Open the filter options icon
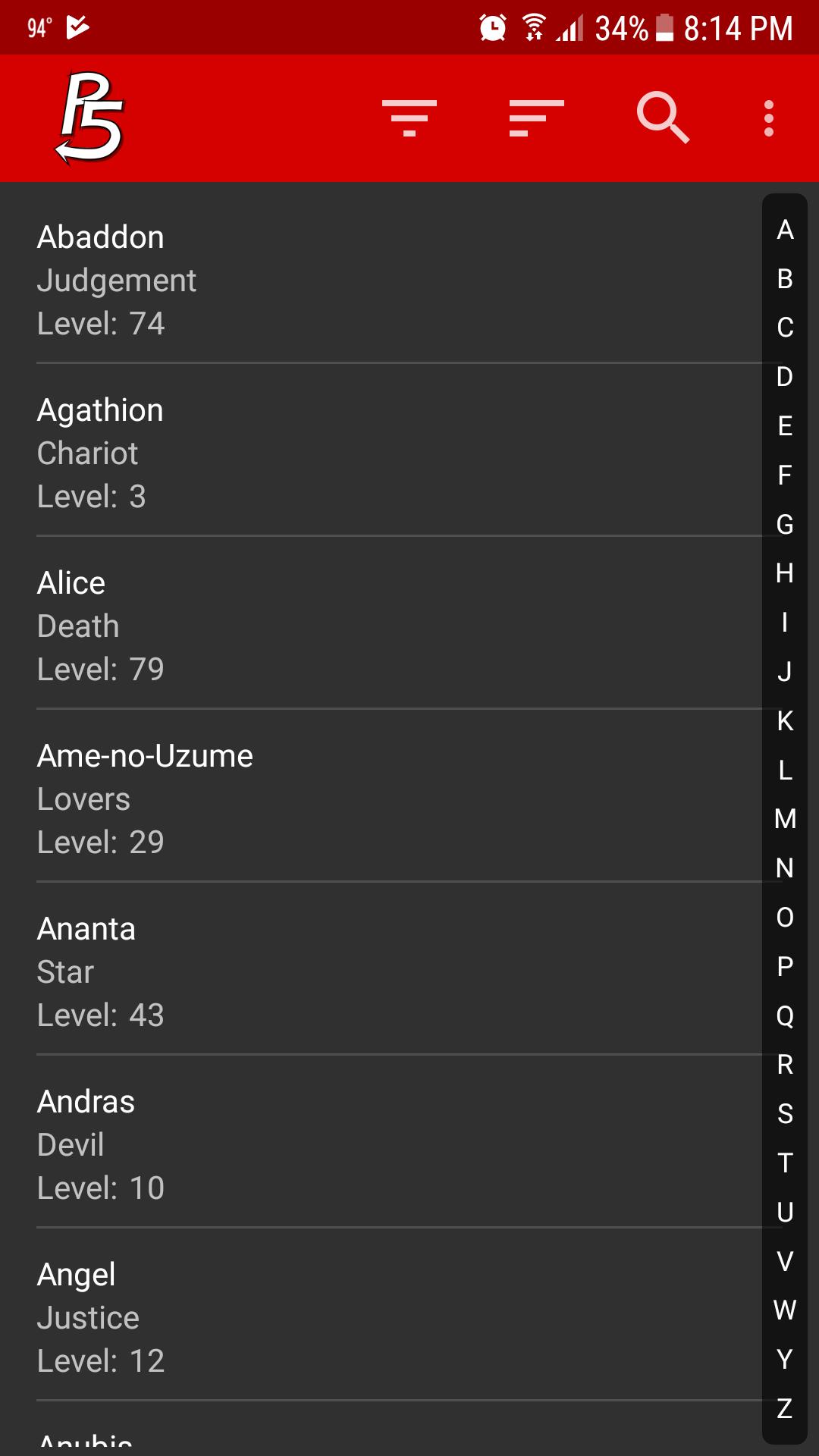 pyautogui.click(x=409, y=118)
